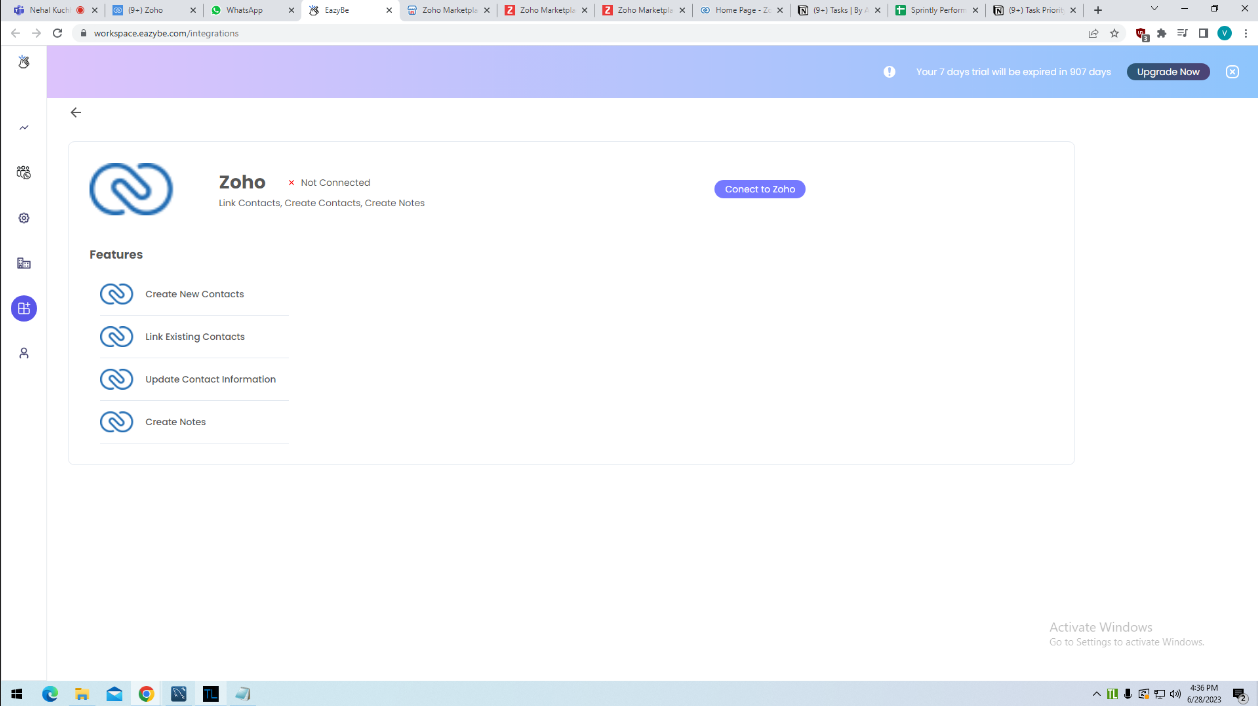Switch to the (9+) Task Priorit tab

tap(1034, 10)
